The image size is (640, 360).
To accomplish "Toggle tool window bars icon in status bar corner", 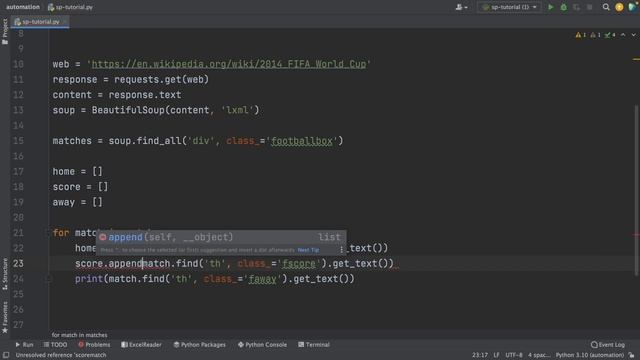I will coord(6,355).
